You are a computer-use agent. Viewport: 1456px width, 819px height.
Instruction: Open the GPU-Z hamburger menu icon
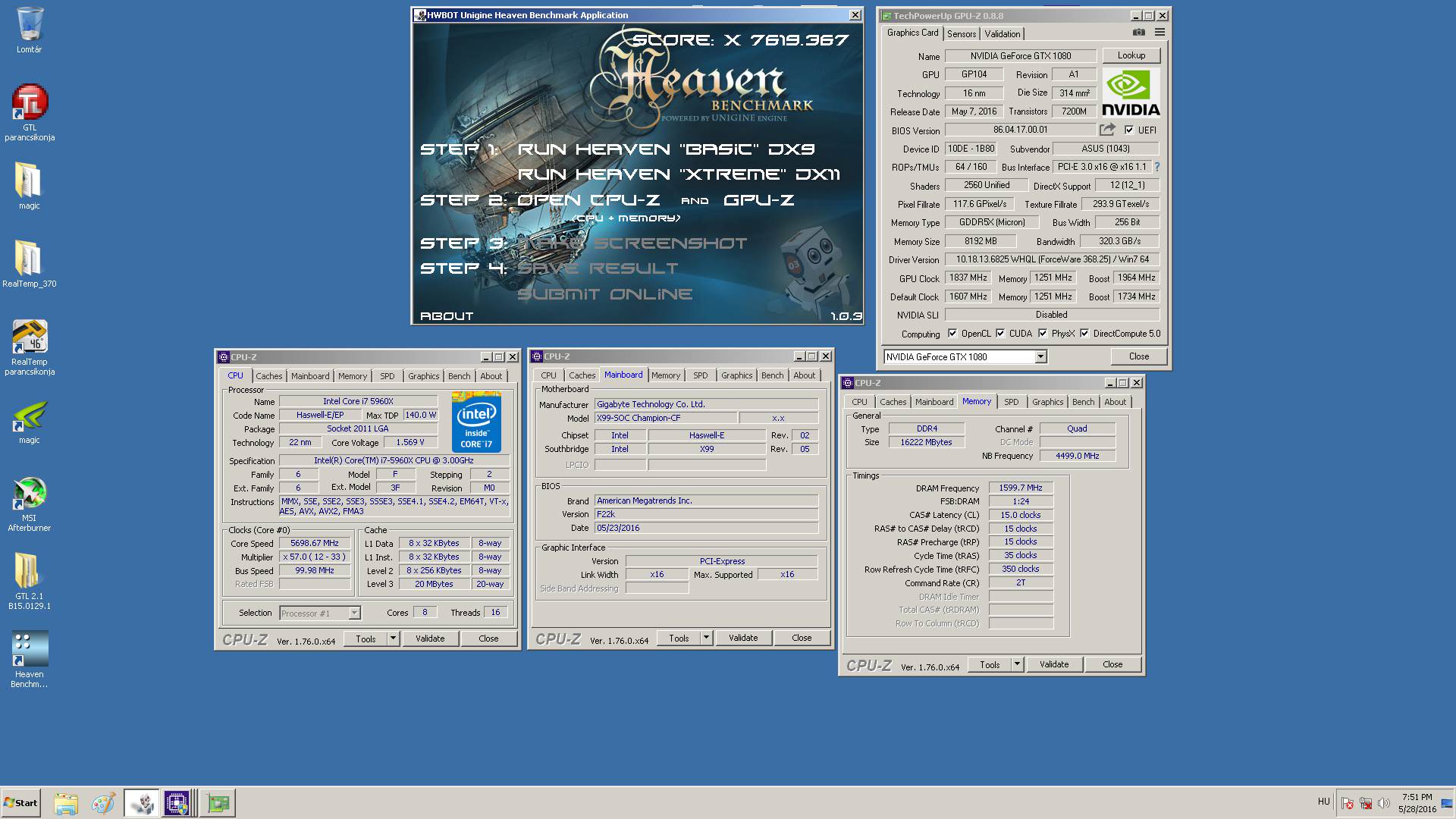coord(1159,33)
